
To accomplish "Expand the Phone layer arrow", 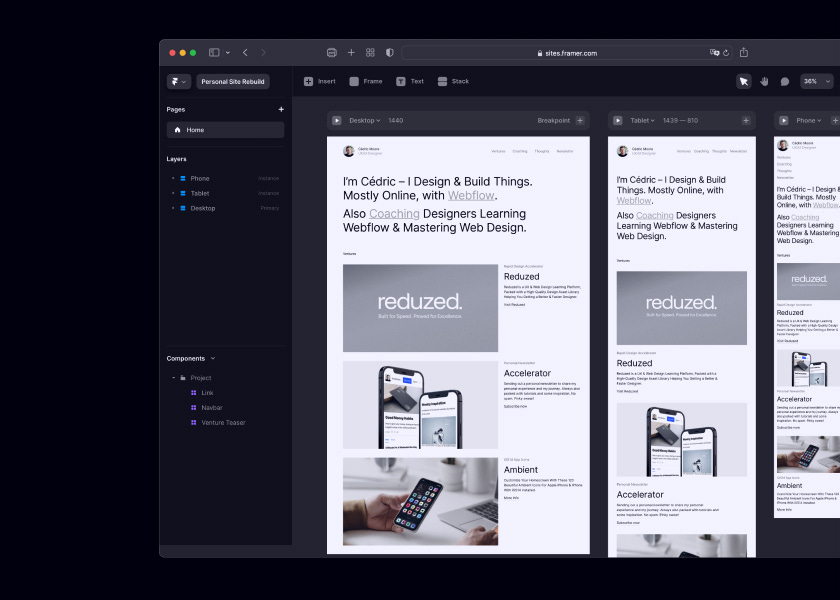I will coord(173,178).
